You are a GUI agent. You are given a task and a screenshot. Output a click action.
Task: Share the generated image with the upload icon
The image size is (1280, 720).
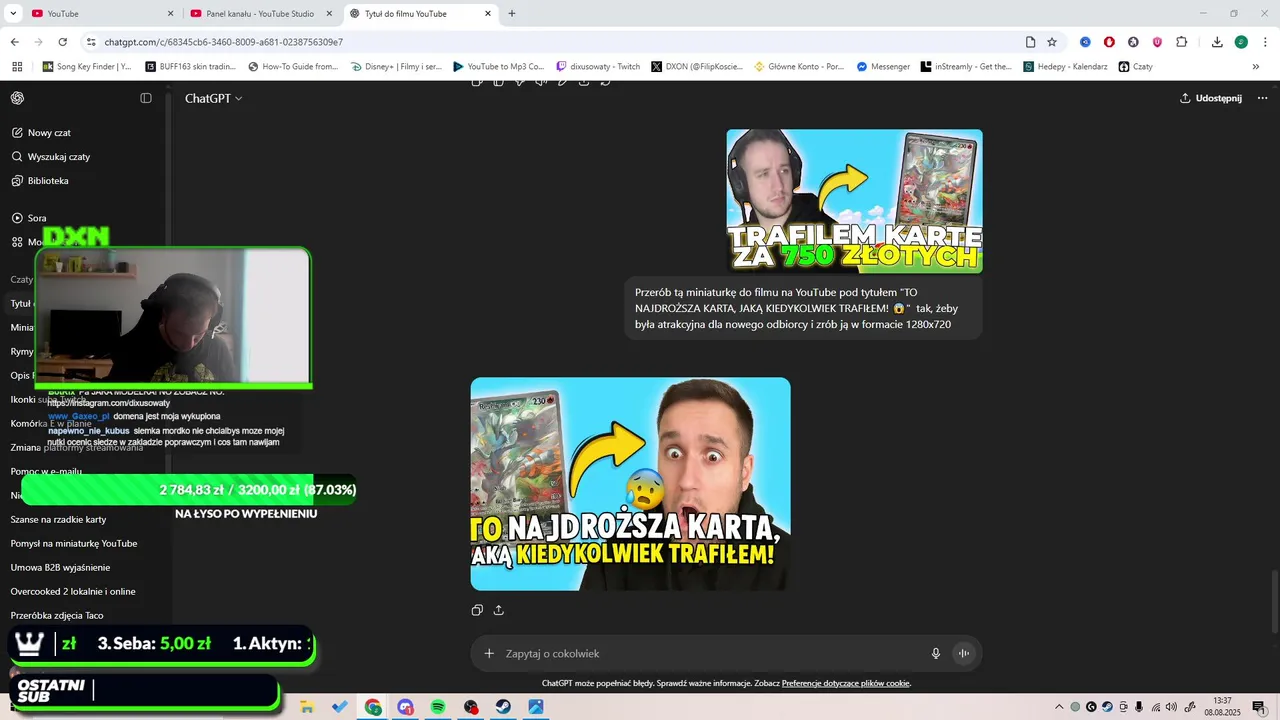(x=499, y=610)
